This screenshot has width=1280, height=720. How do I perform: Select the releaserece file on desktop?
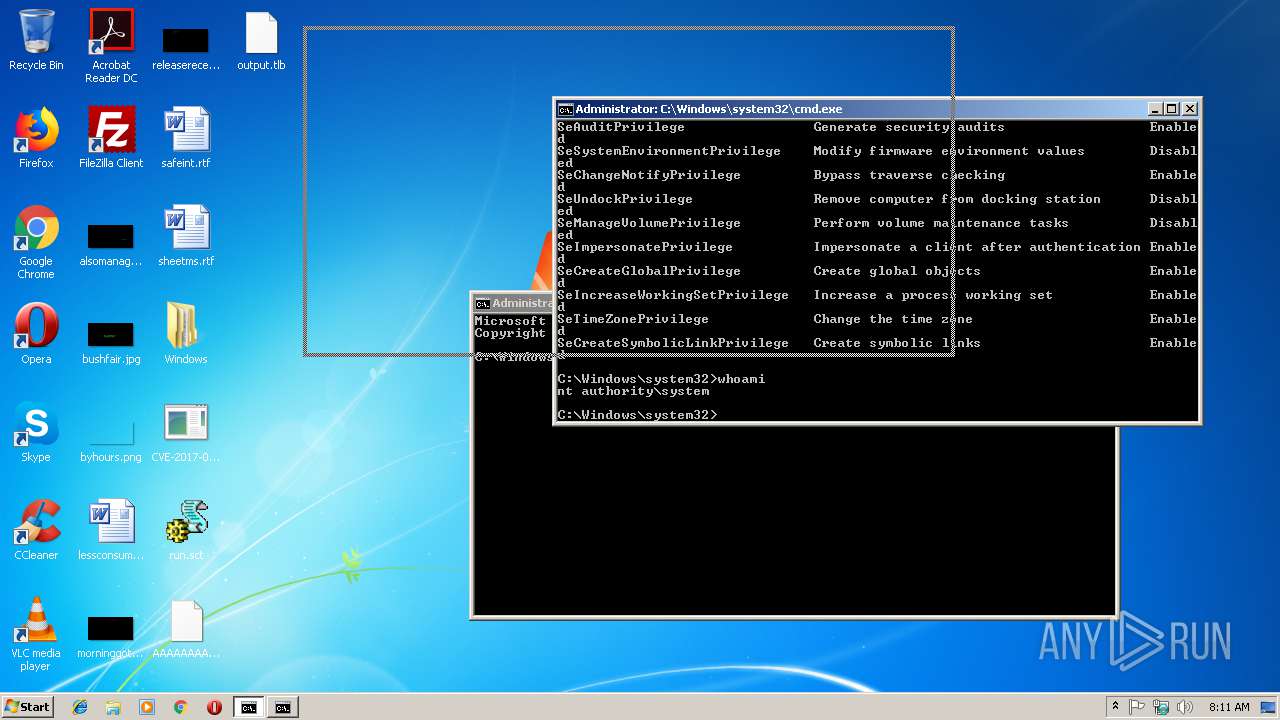coord(186,46)
